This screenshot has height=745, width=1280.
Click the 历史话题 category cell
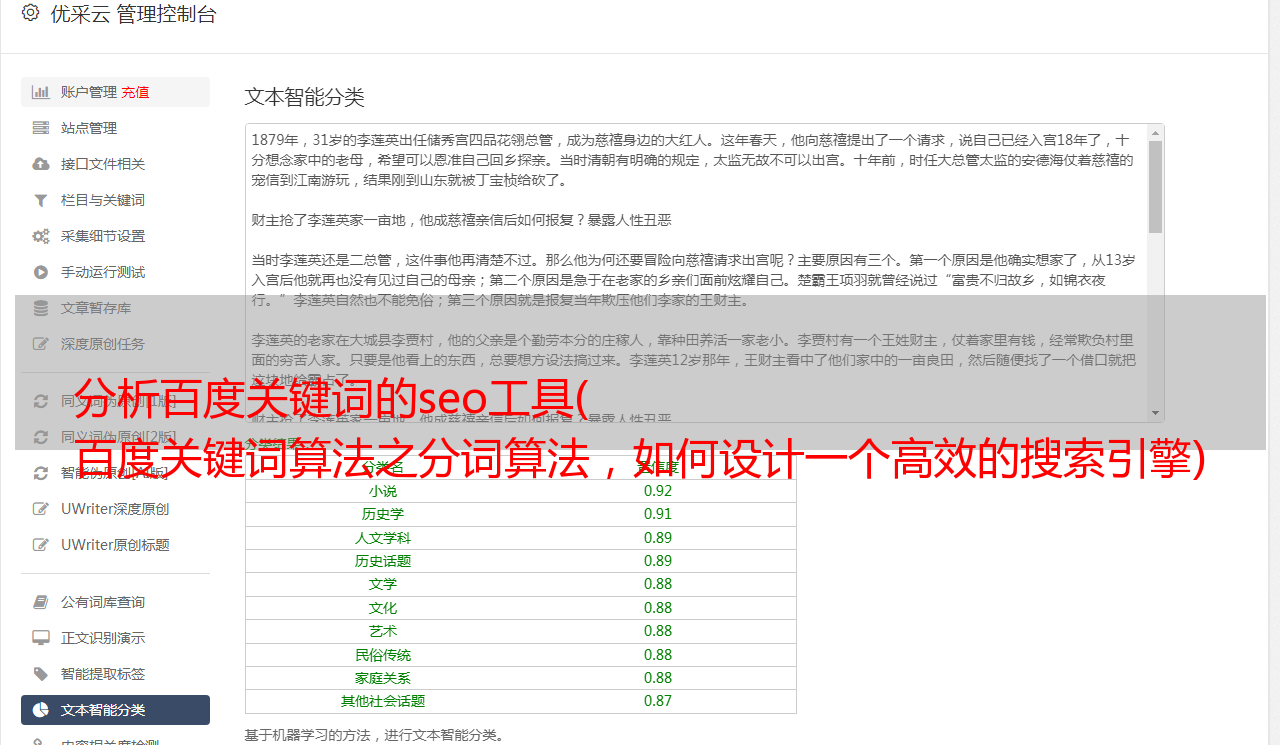pyautogui.click(x=383, y=561)
